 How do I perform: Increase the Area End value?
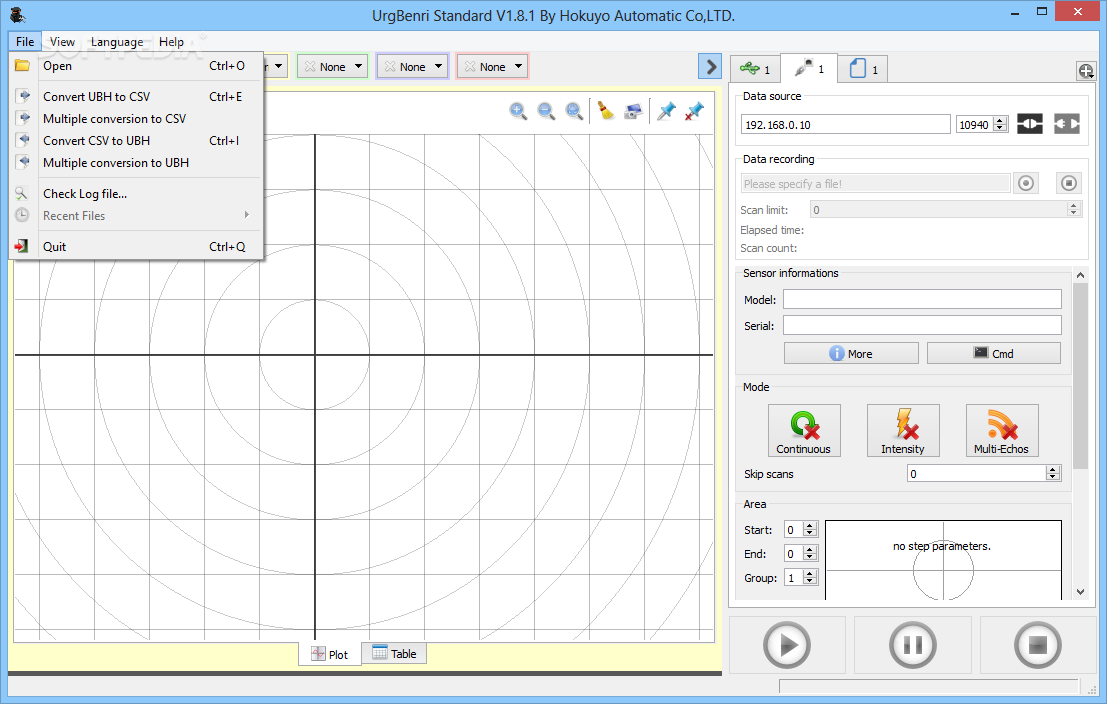coord(810,550)
